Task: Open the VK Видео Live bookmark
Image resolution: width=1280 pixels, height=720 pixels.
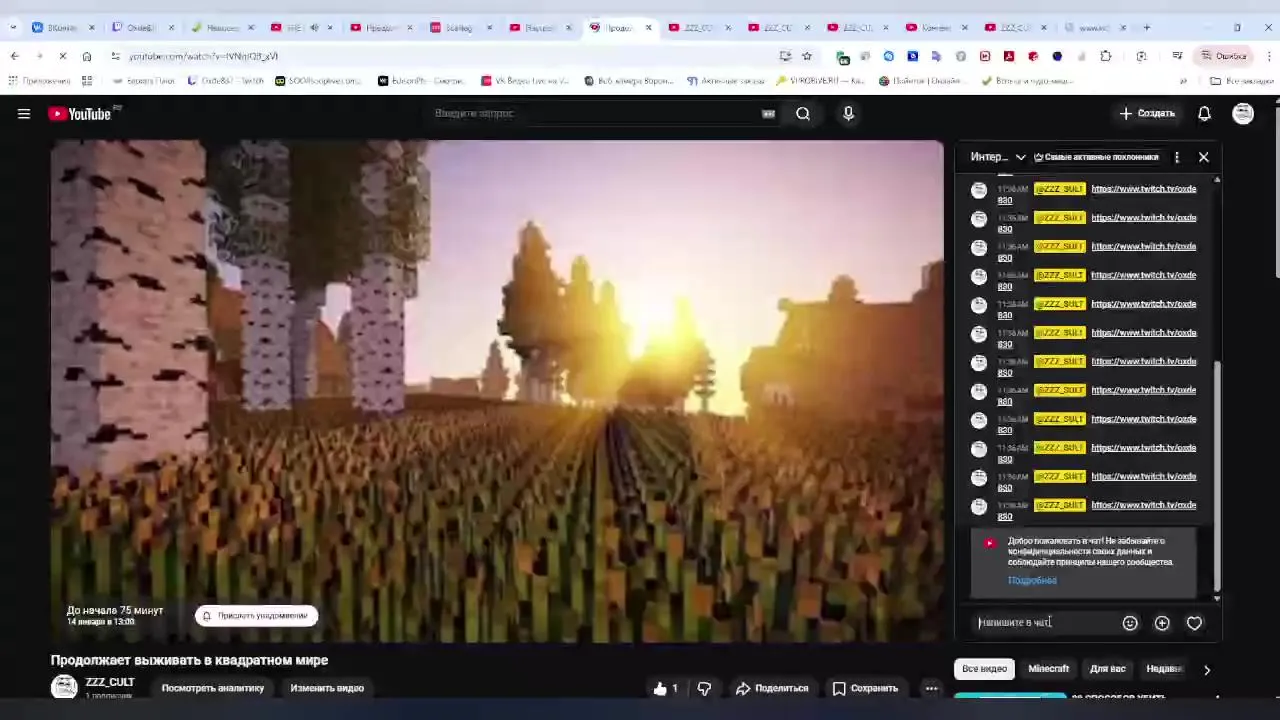Action: click(x=525, y=81)
